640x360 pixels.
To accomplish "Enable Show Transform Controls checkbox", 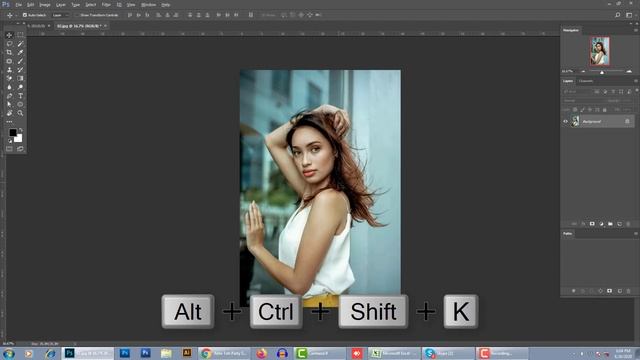I will click(77, 15).
